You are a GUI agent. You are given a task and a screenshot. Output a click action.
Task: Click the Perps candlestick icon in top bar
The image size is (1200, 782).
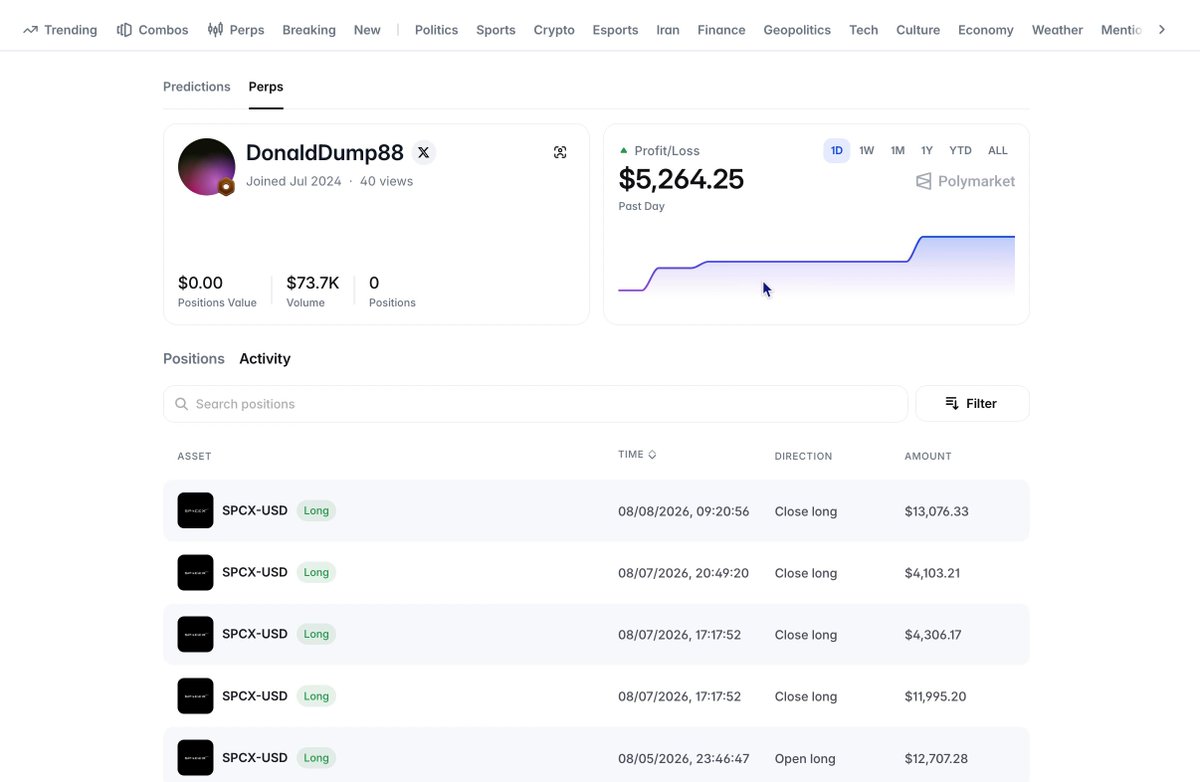(x=215, y=30)
